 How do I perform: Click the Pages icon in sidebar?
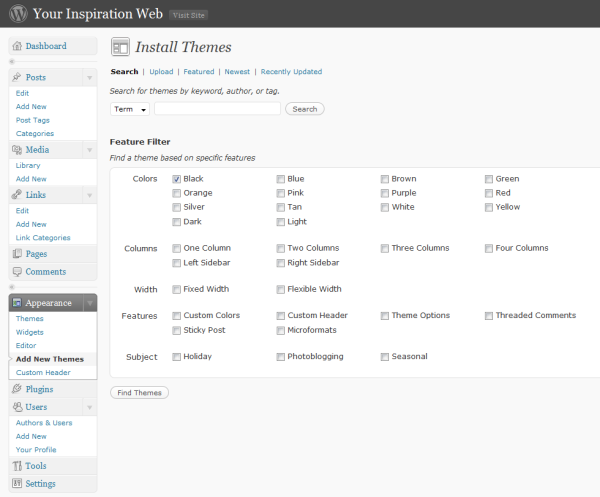coord(17,253)
